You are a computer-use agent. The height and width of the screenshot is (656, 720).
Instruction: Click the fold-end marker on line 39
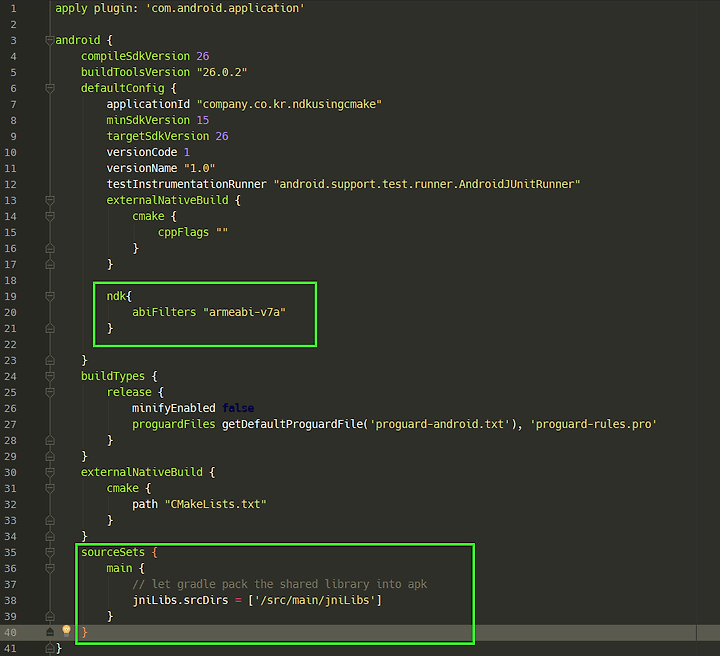pyautogui.click(x=50, y=616)
